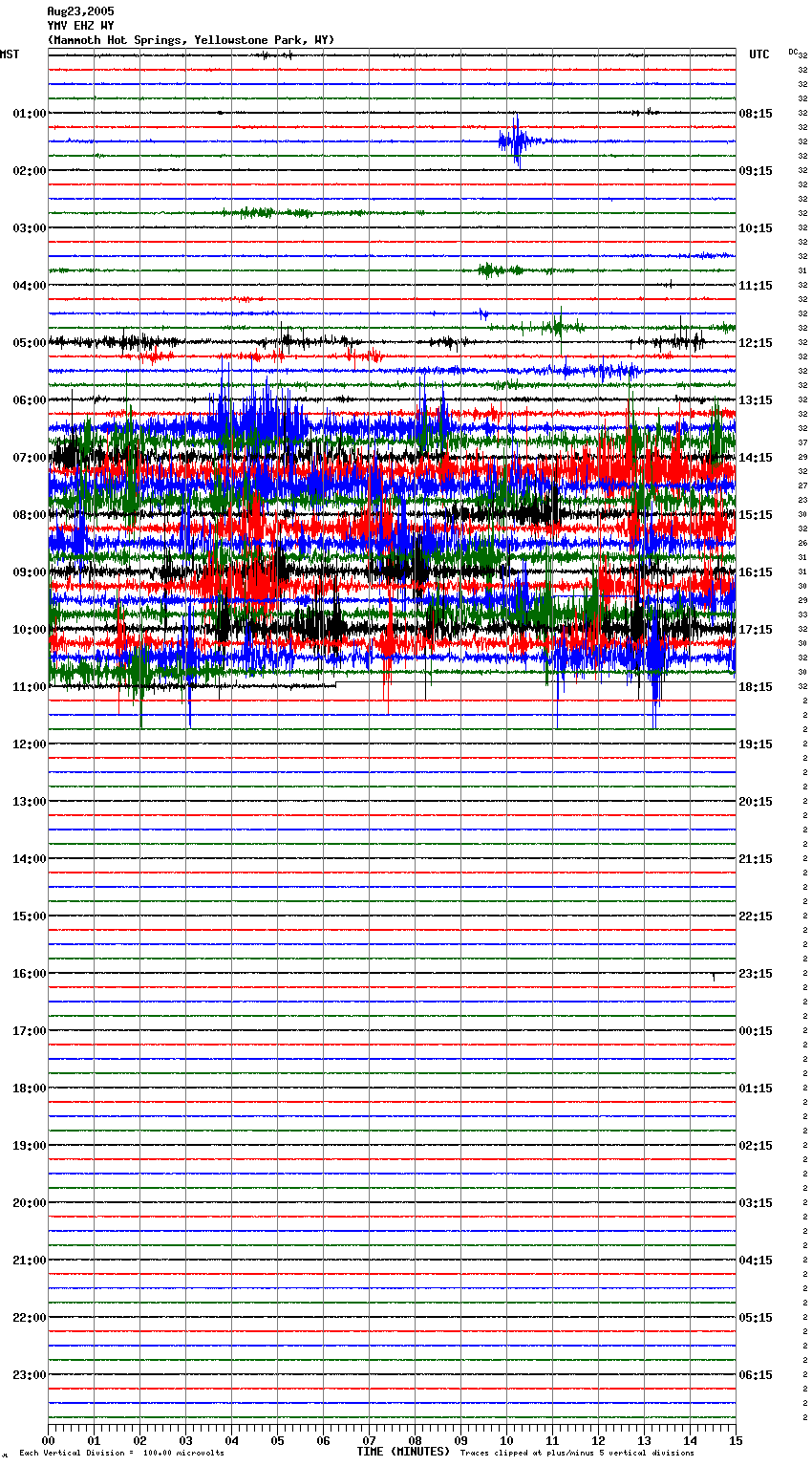Viewport: 812px width, 1466px height.
Task: Click the 10:15 UTC time label
Action: tap(756, 228)
